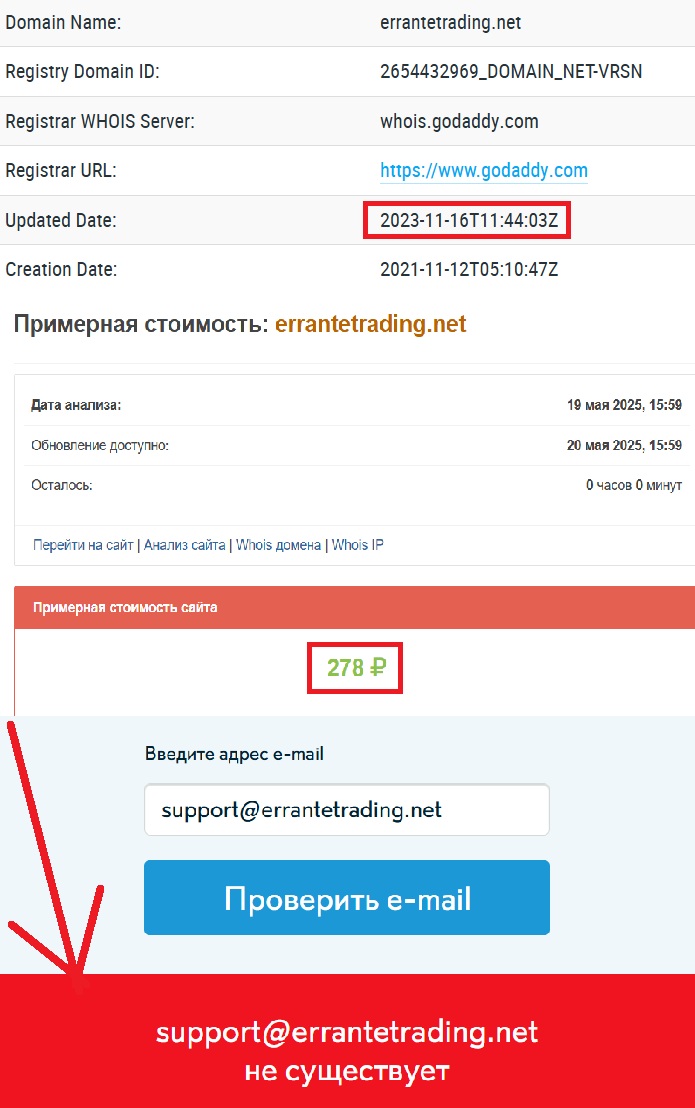Click the '0 часов 0 минут' remaining time
The width and height of the screenshot is (695, 1108).
point(634,485)
